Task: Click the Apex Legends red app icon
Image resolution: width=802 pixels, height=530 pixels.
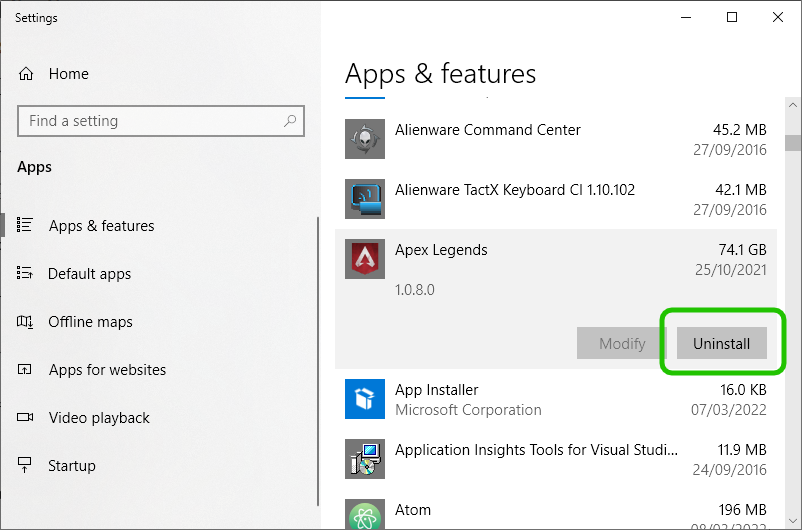Action: (365, 259)
